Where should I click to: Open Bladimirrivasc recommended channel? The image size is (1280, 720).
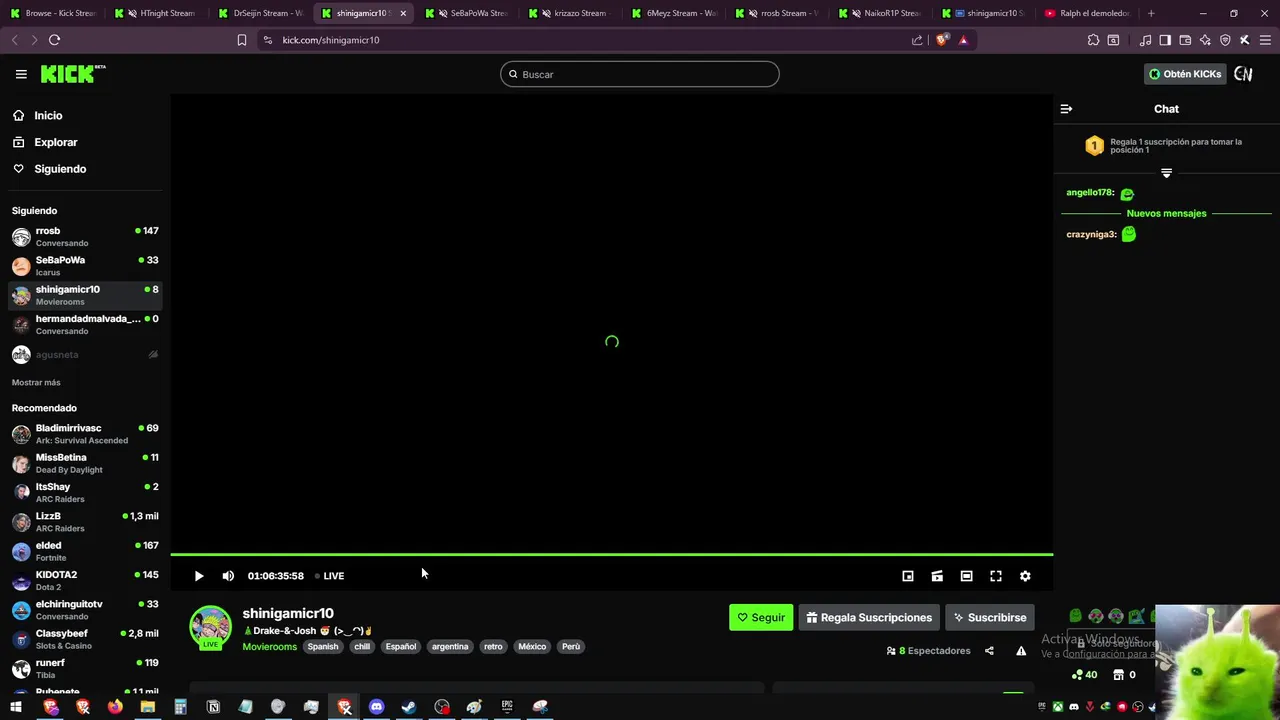tap(85, 434)
